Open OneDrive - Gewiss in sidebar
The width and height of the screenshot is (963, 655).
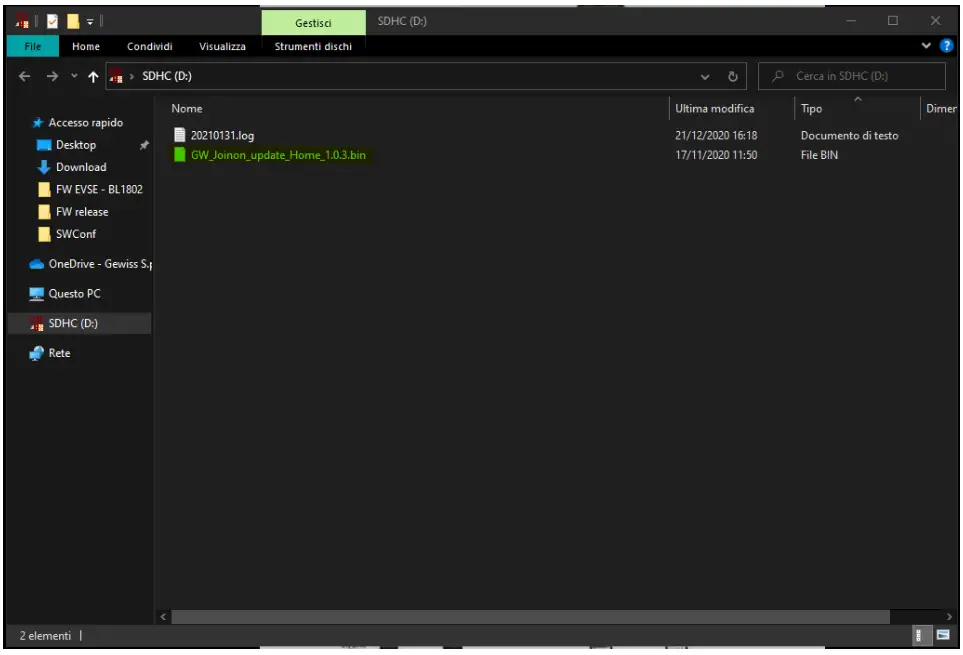click(x=100, y=264)
